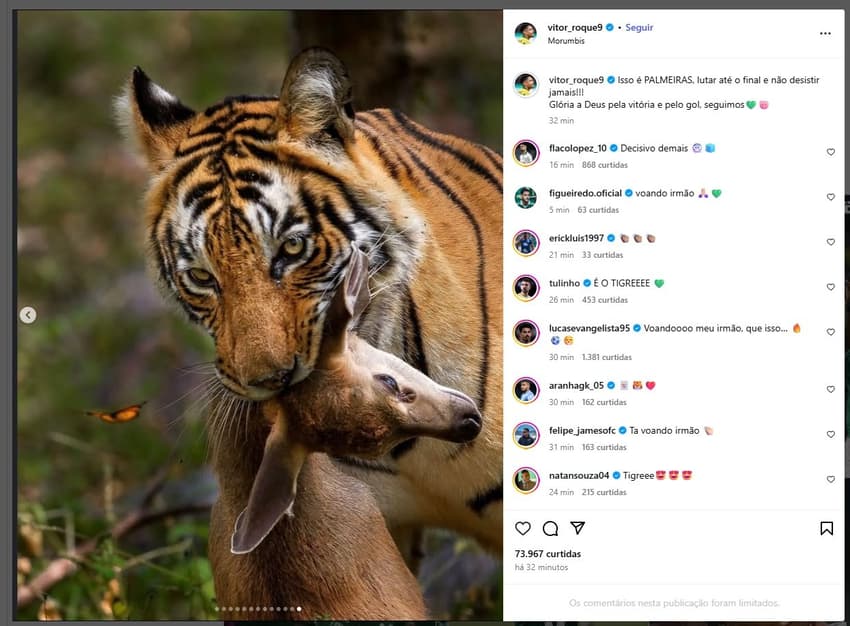Open the Morumbis location link
Viewport: 850px width, 626px height.
click(568, 41)
